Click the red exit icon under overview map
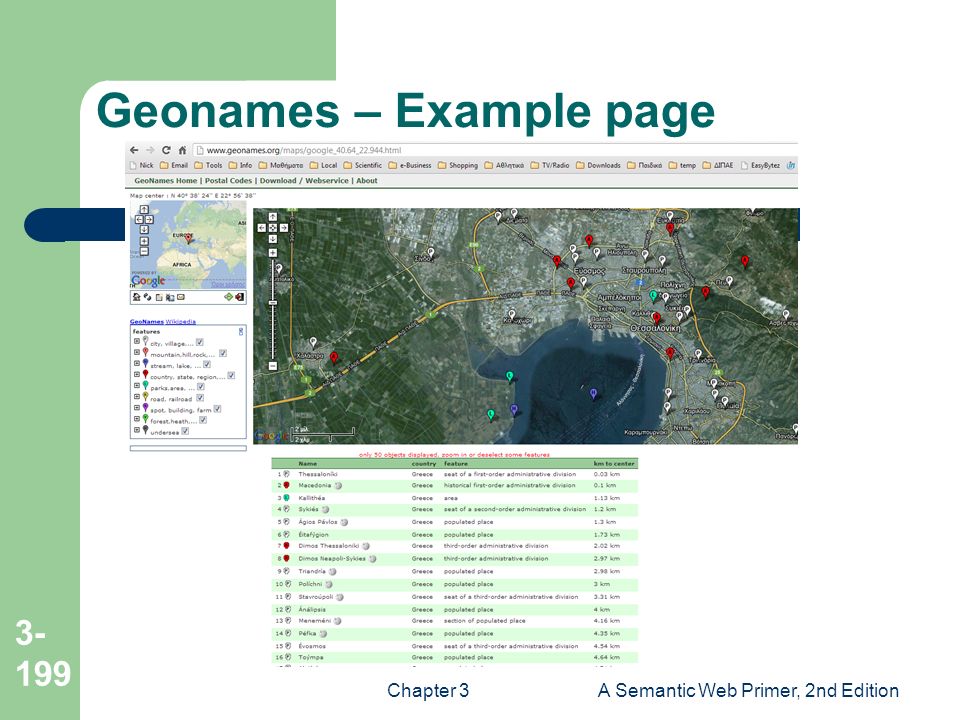 [x=239, y=297]
